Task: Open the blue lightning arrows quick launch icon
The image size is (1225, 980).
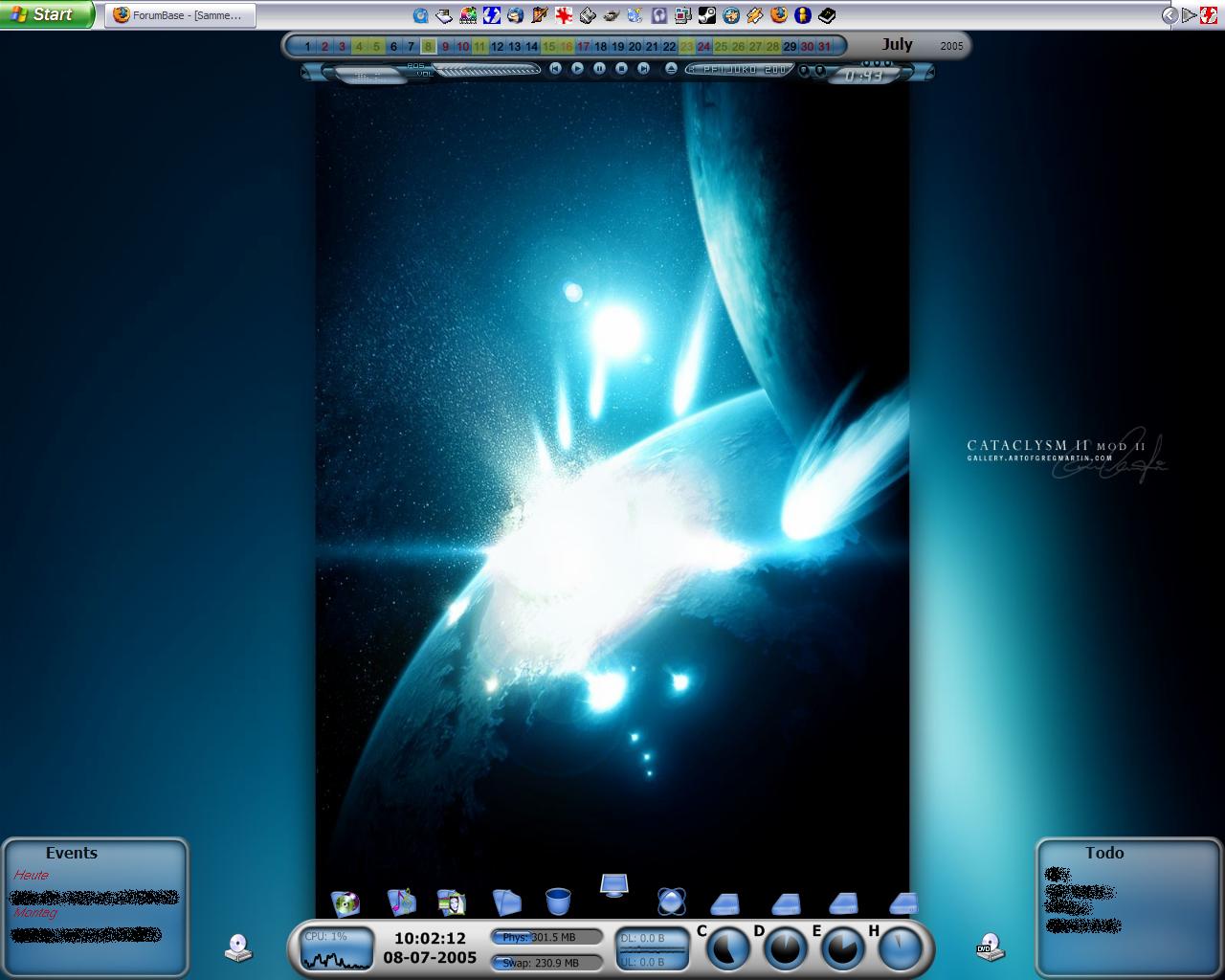Action: 492,15
